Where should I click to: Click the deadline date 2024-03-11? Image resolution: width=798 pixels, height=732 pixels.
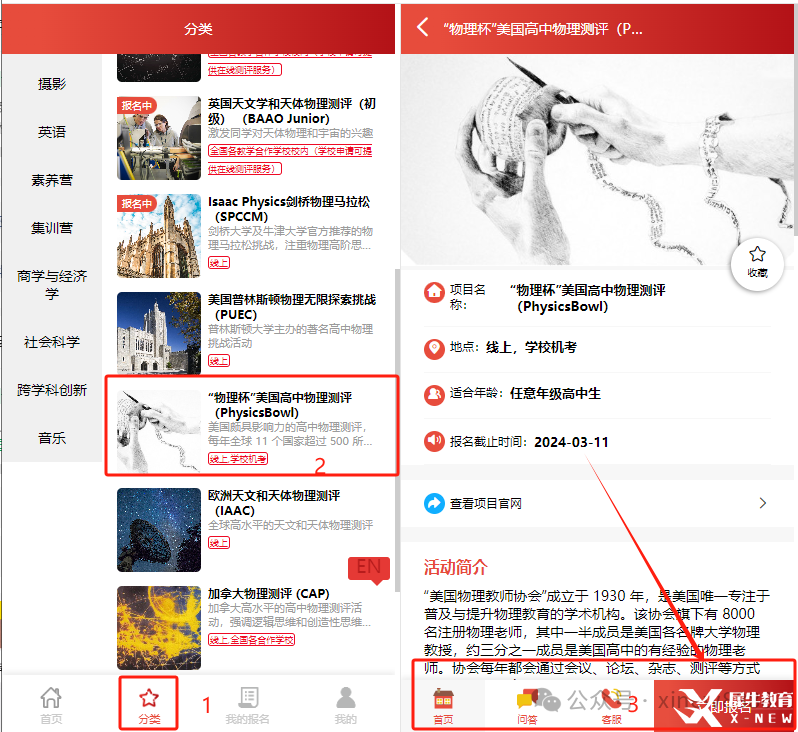pyautogui.click(x=572, y=442)
